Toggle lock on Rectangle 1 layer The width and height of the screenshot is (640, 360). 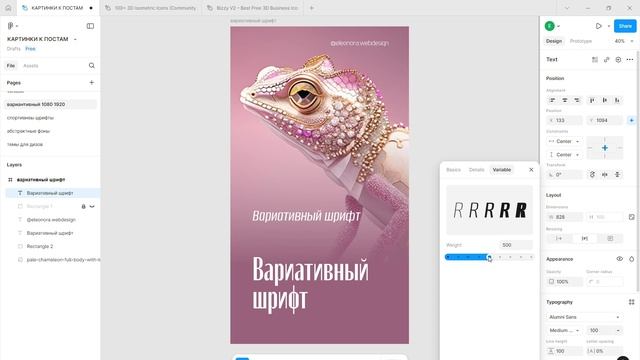coord(83,207)
